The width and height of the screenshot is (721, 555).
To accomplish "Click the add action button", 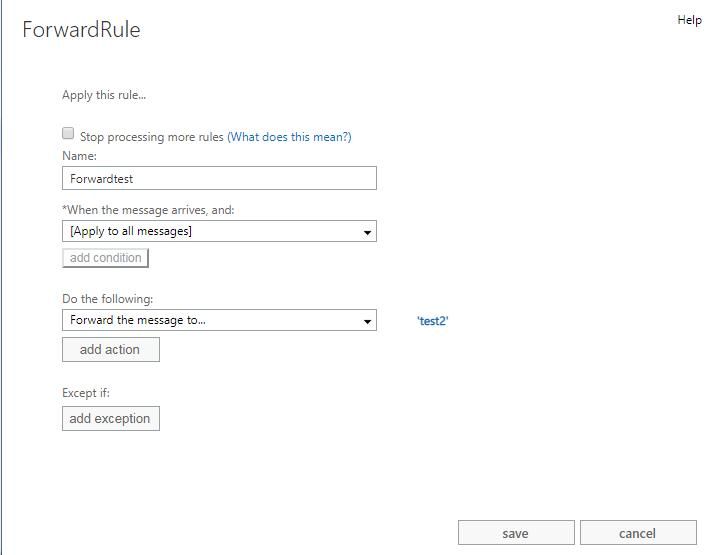I will (x=111, y=349).
